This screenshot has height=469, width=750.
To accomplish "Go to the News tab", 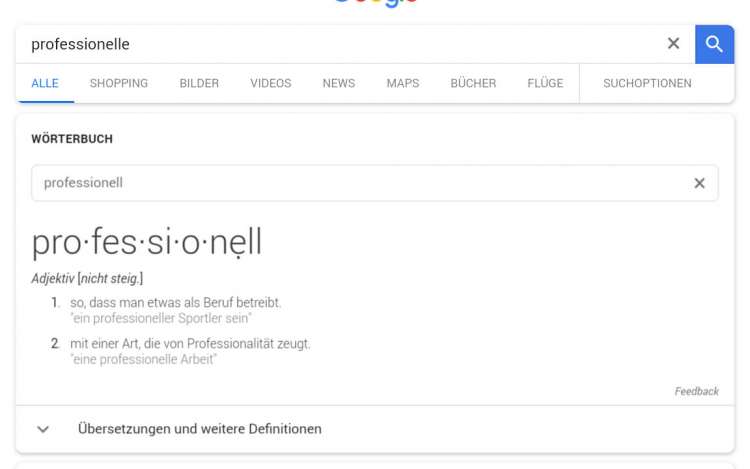I will (339, 83).
